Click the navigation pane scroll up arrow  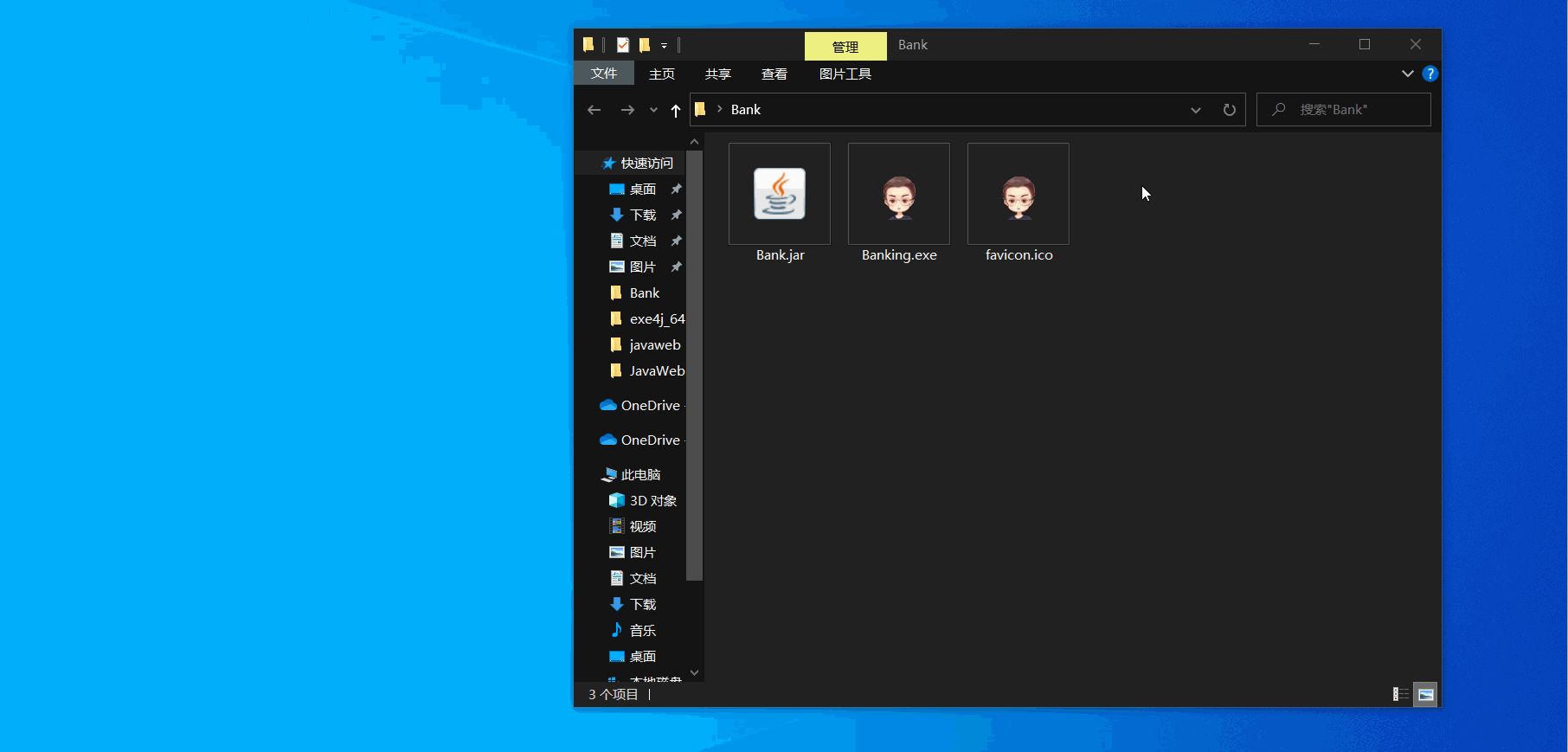click(x=694, y=141)
